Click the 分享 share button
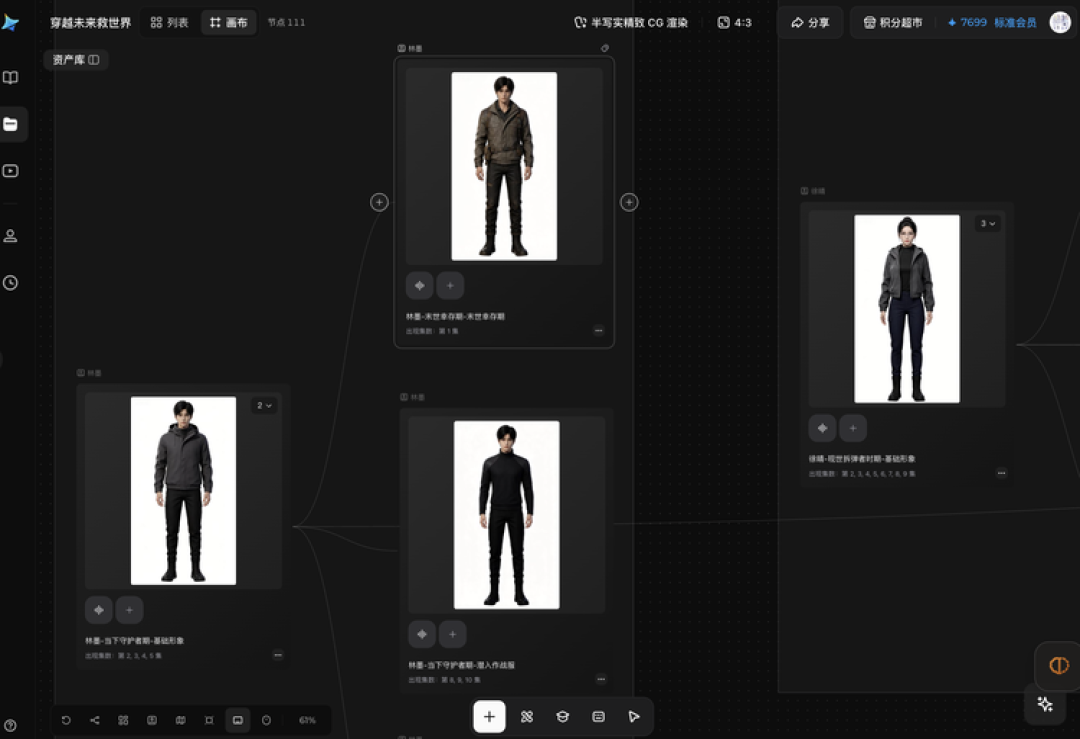 click(810, 23)
